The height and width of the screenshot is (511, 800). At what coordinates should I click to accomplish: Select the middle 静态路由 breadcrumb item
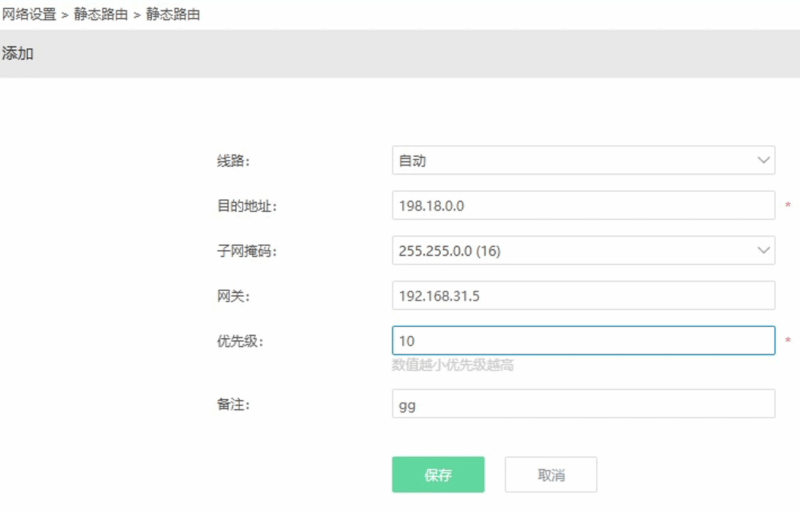click(100, 15)
